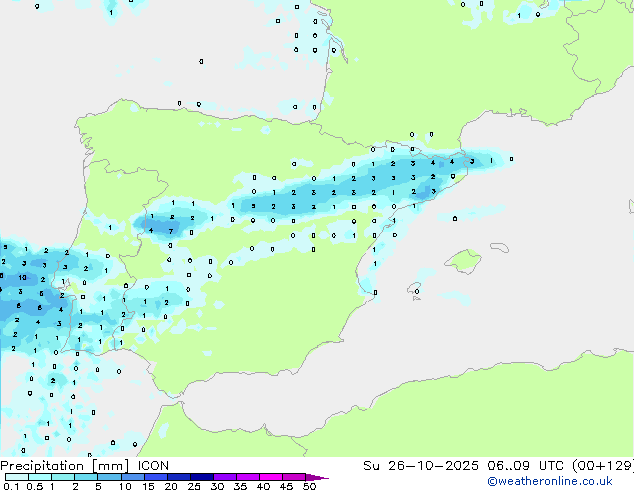Click the above-50 arrow tip of legend

317,477
